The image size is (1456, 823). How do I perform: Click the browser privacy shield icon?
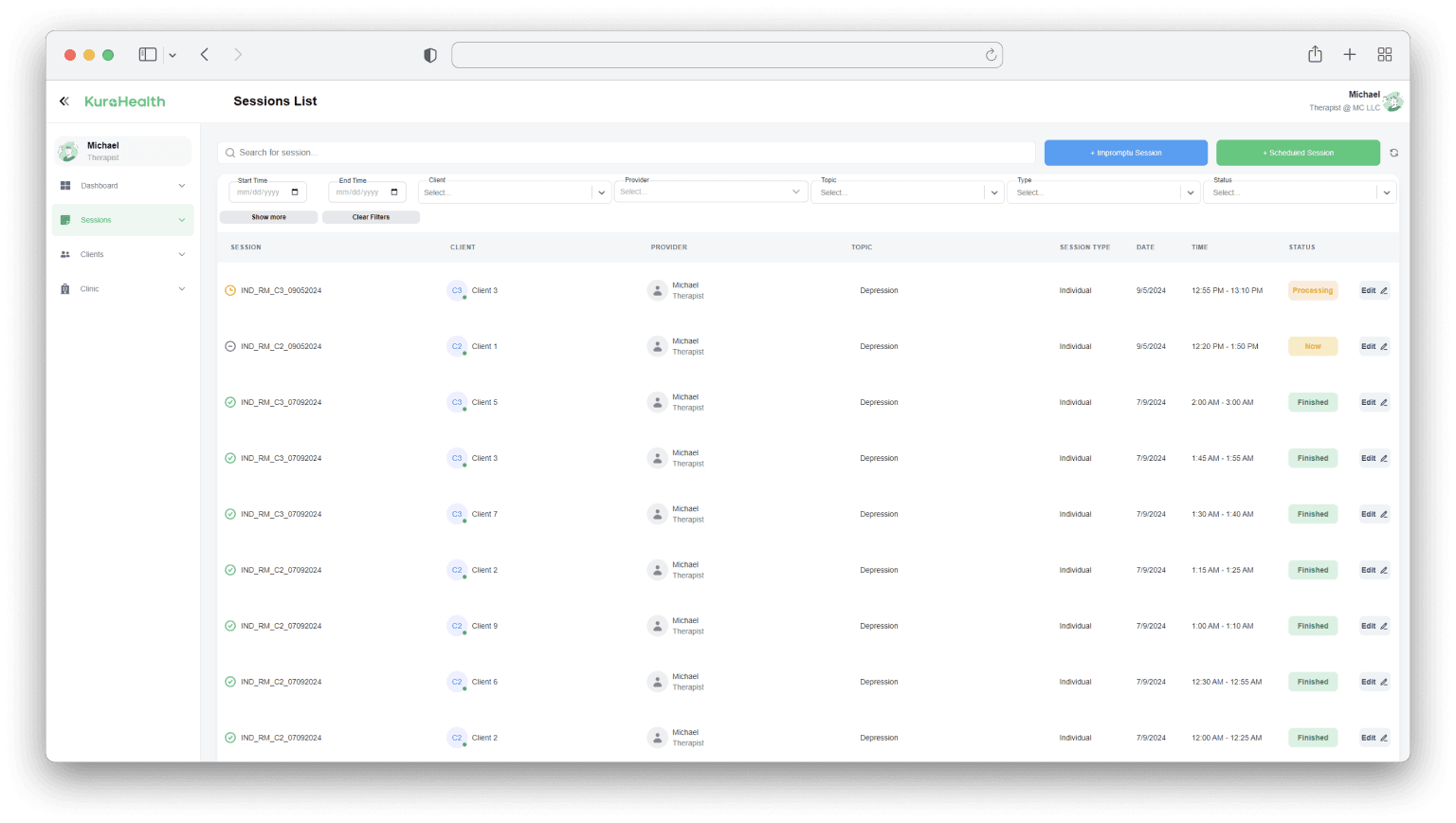[430, 55]
